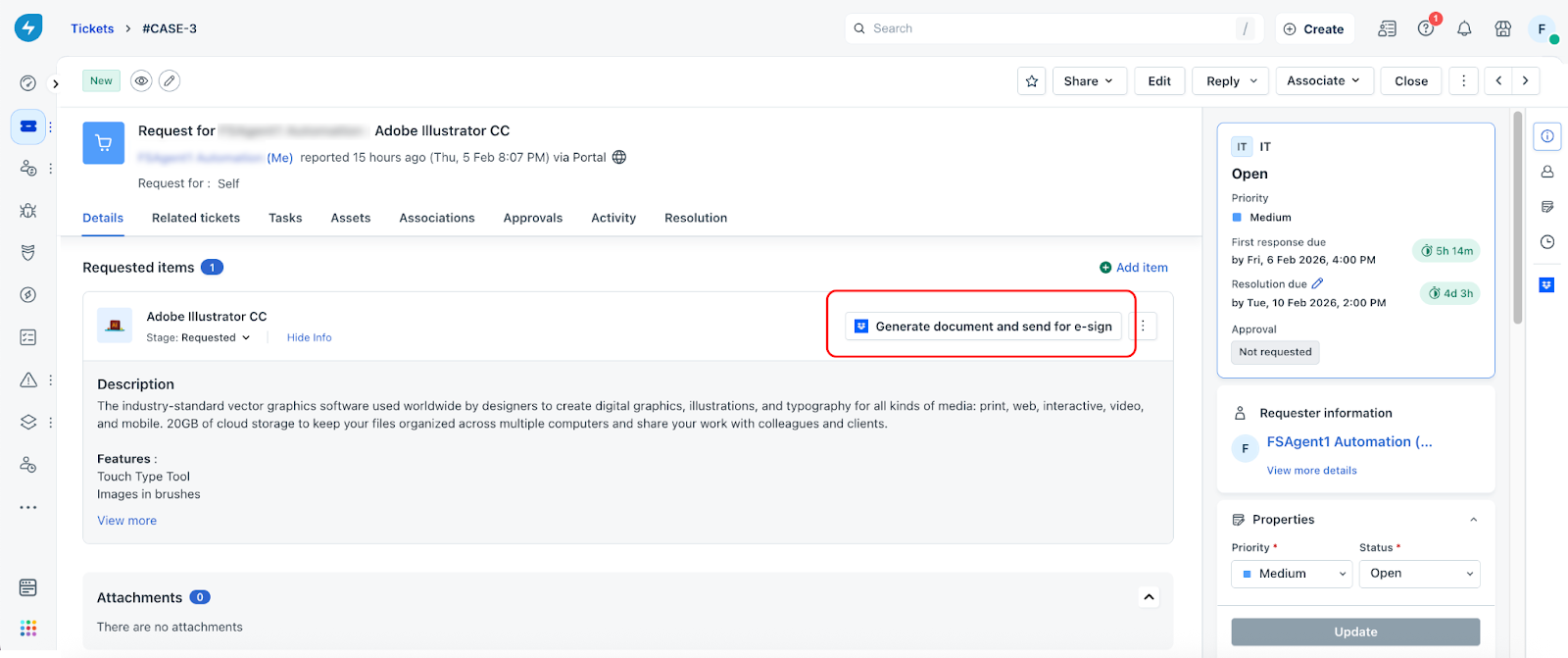1568x658 pixels.
Task: Open the assets layers icon in sidebar
Action: (x=28, y=422)
